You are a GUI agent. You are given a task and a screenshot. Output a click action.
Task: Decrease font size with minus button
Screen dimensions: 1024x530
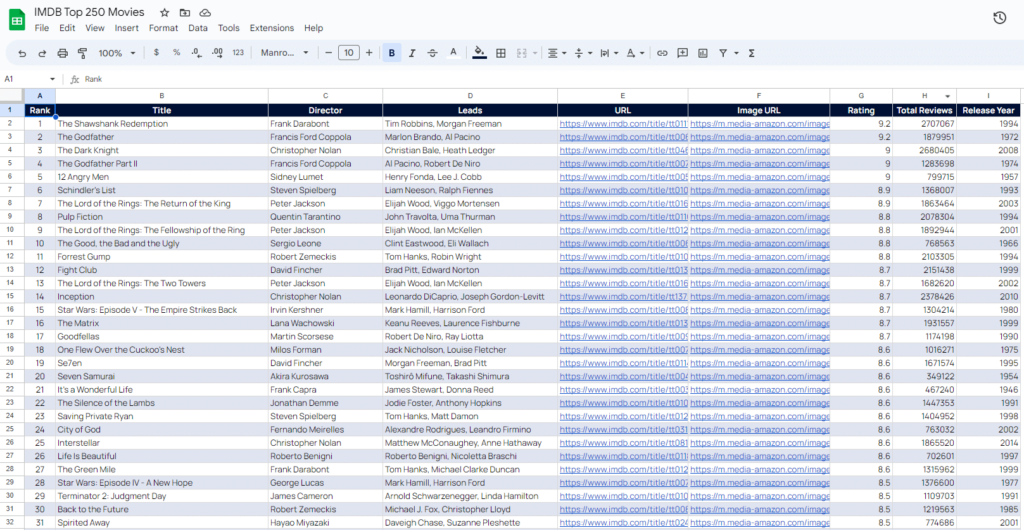328,53
